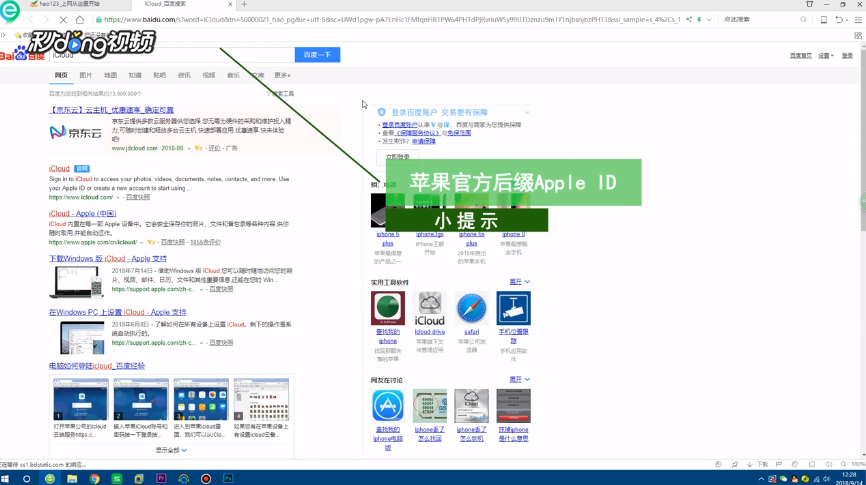Open the Windows Start menu
Image resolution: width=866 pixels, height=485 pixels.
(6, 478)
